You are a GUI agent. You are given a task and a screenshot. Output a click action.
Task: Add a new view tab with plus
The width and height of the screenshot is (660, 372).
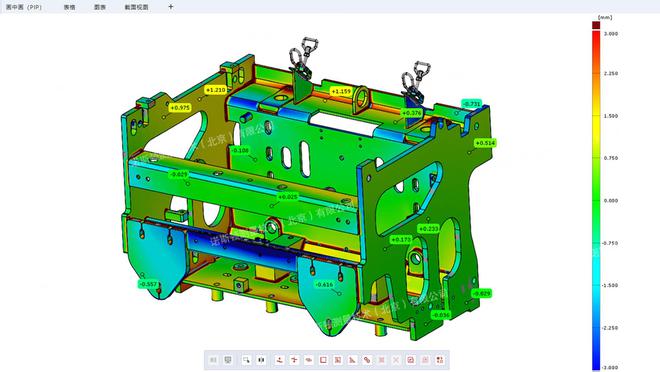click(x=170, y=7)
